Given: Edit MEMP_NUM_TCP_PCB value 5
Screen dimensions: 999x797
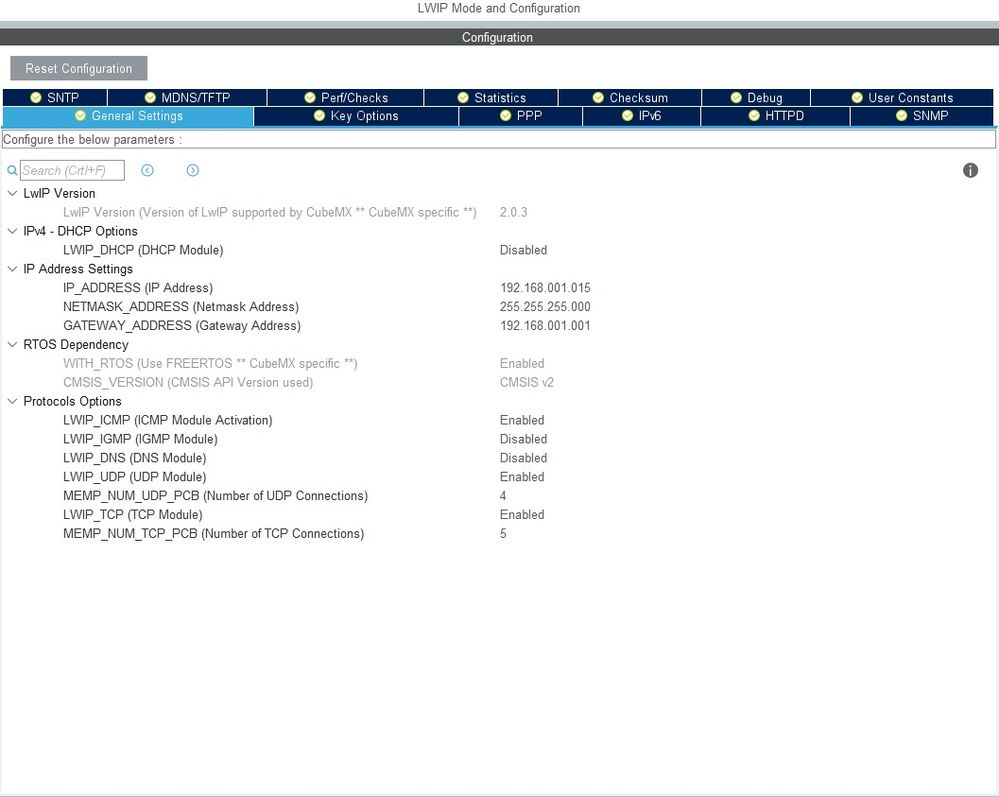Looking at the screenshot, I should coord(503,534).
